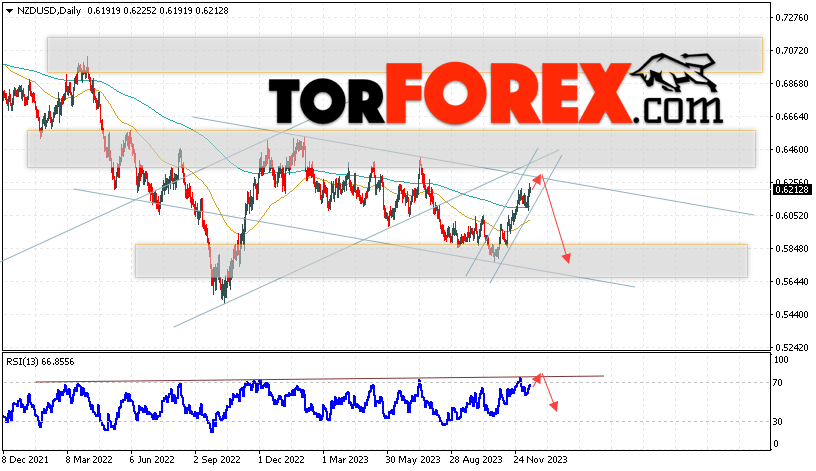
Task: Click the 1 Mar 2023 date label
Action: 345,460
